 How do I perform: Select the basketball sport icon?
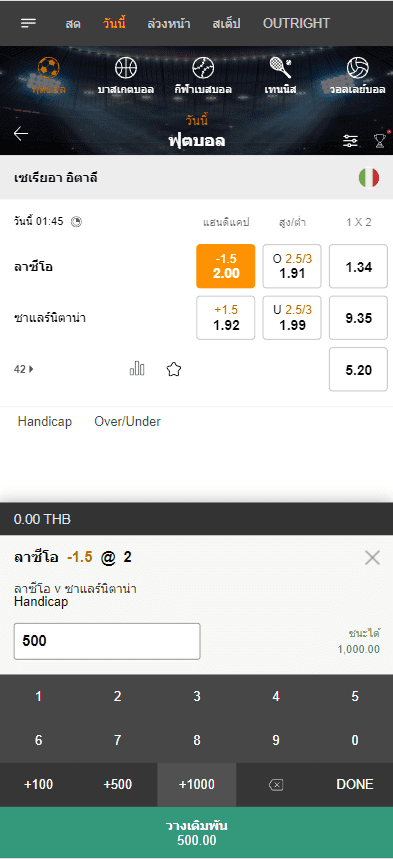126,68
